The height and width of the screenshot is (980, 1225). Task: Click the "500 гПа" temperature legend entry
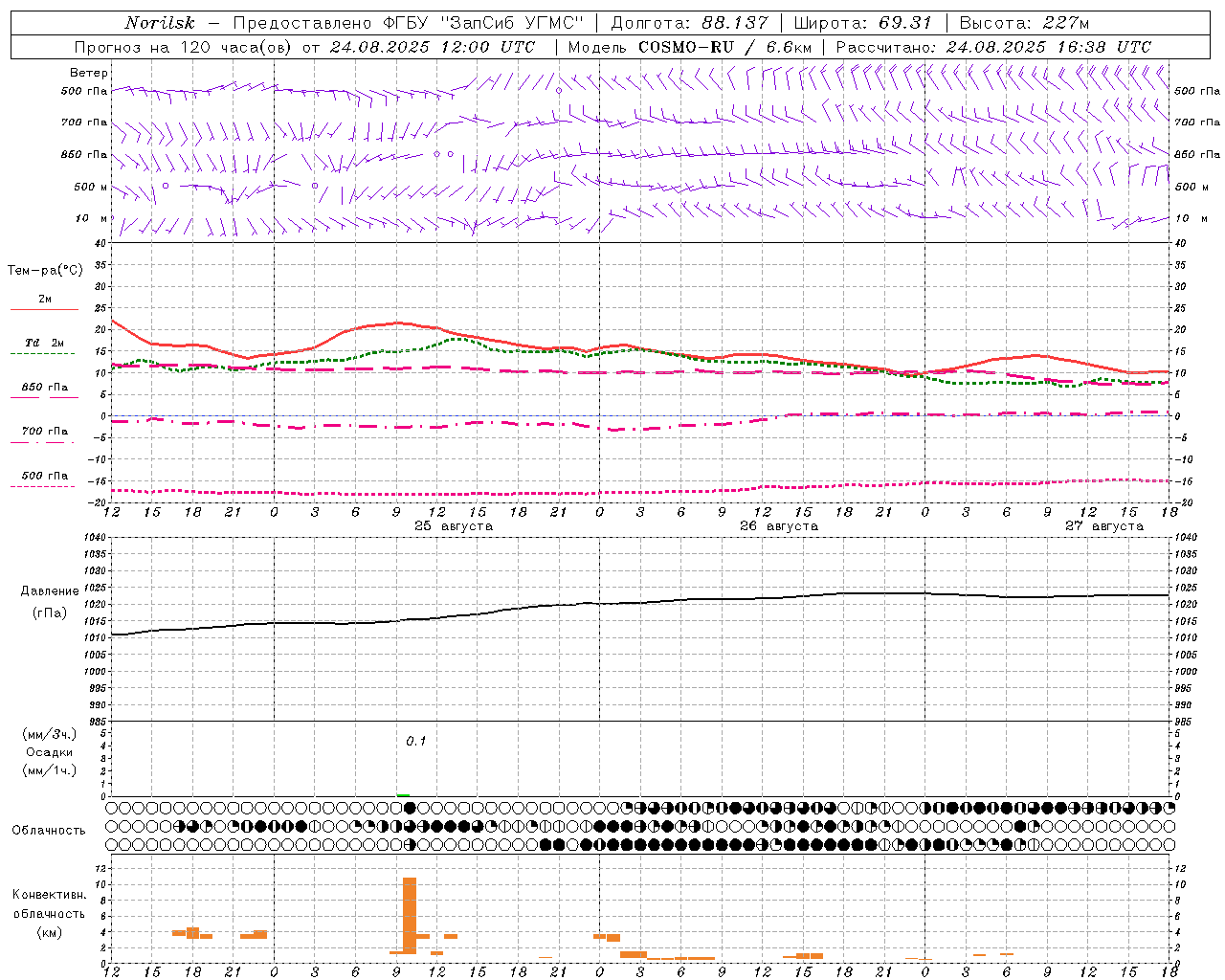[44, 476]
